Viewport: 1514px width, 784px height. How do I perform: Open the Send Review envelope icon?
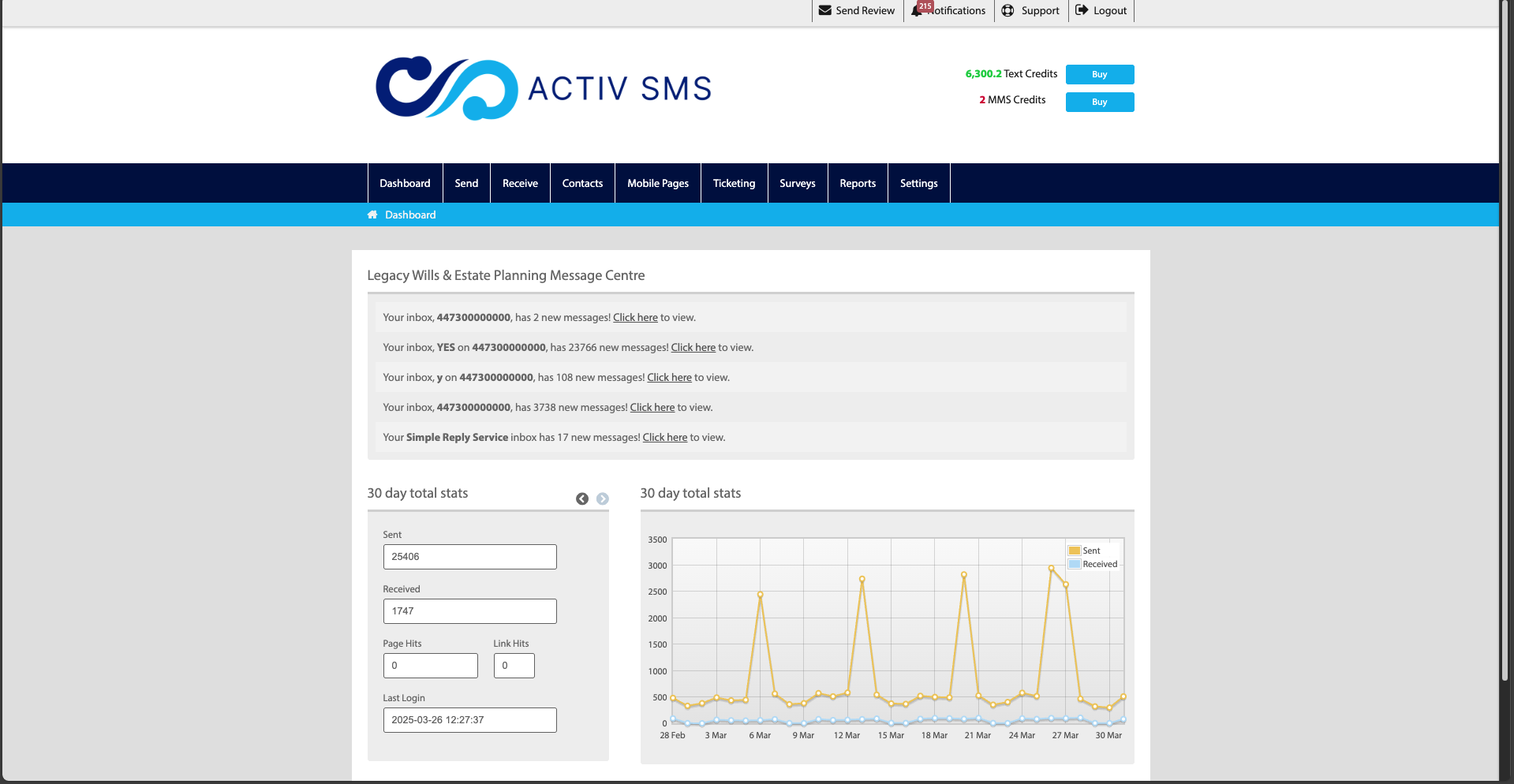(825, 10)
